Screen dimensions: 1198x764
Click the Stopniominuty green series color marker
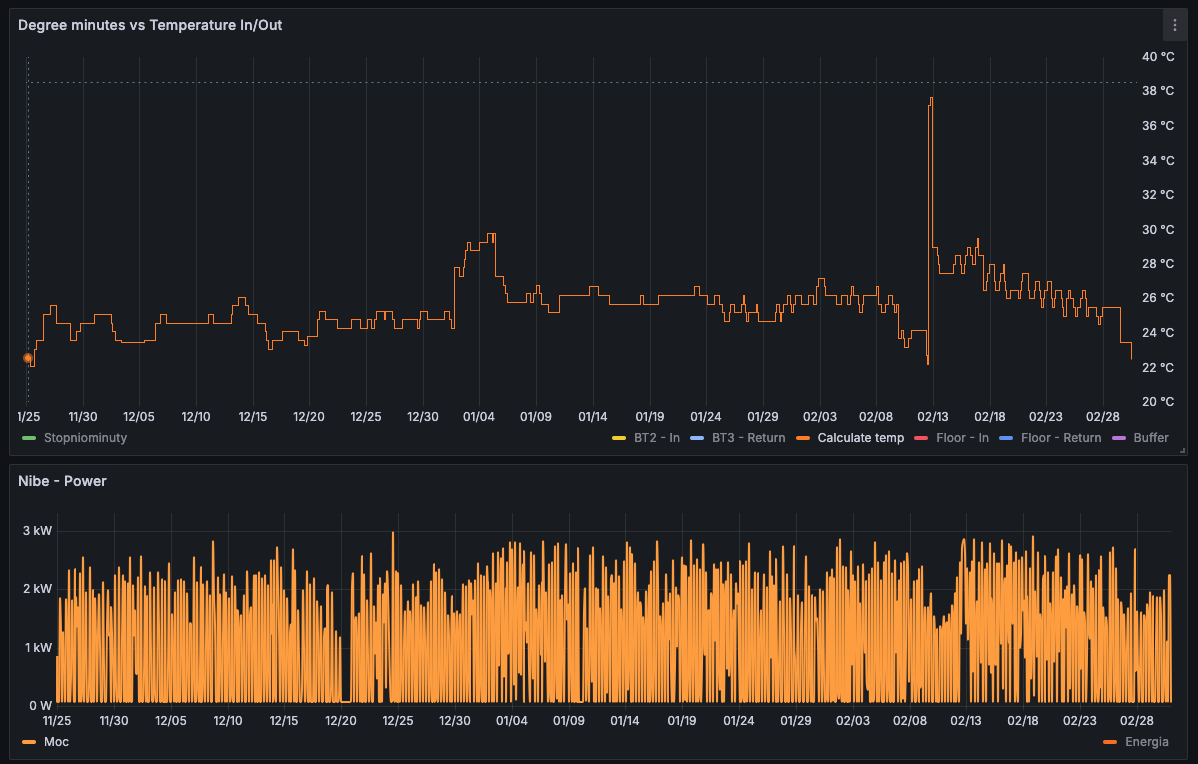(x=29, y=438)
